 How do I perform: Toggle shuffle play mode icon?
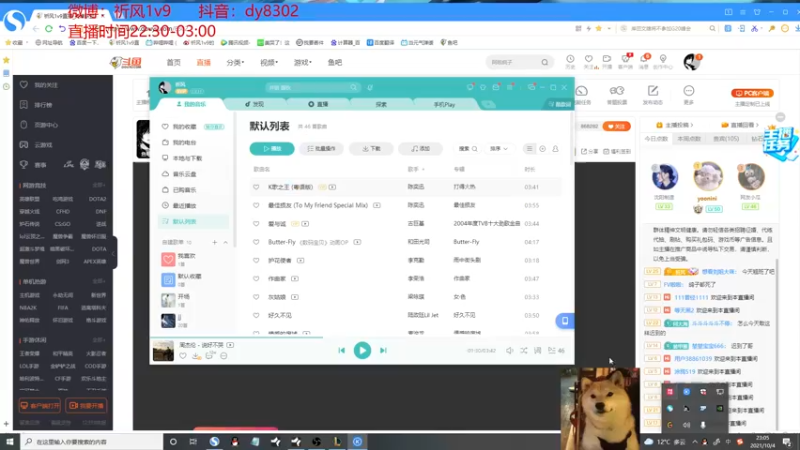[523, 351]
